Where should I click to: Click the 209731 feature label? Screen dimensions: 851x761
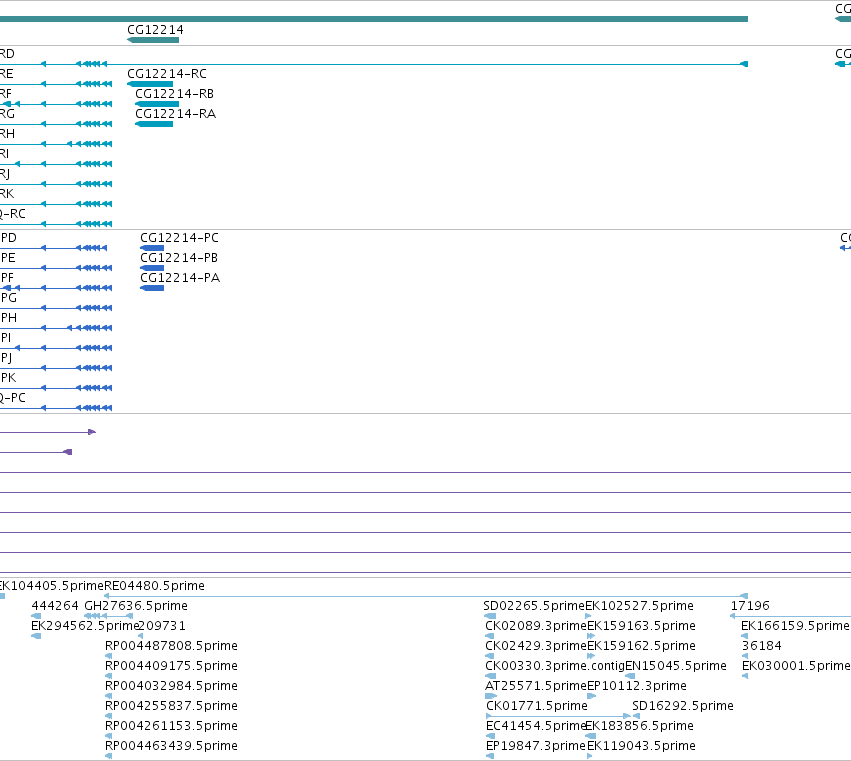[x=162, y=626]
